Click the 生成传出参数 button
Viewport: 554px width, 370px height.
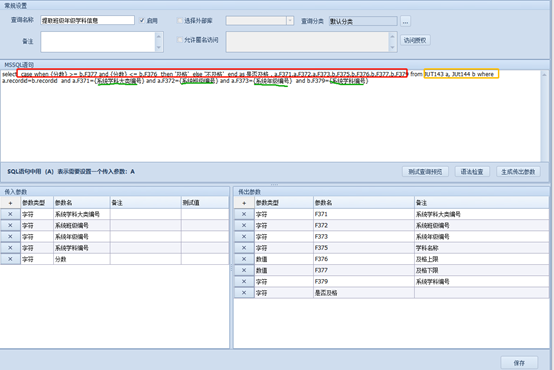[518, 172]
